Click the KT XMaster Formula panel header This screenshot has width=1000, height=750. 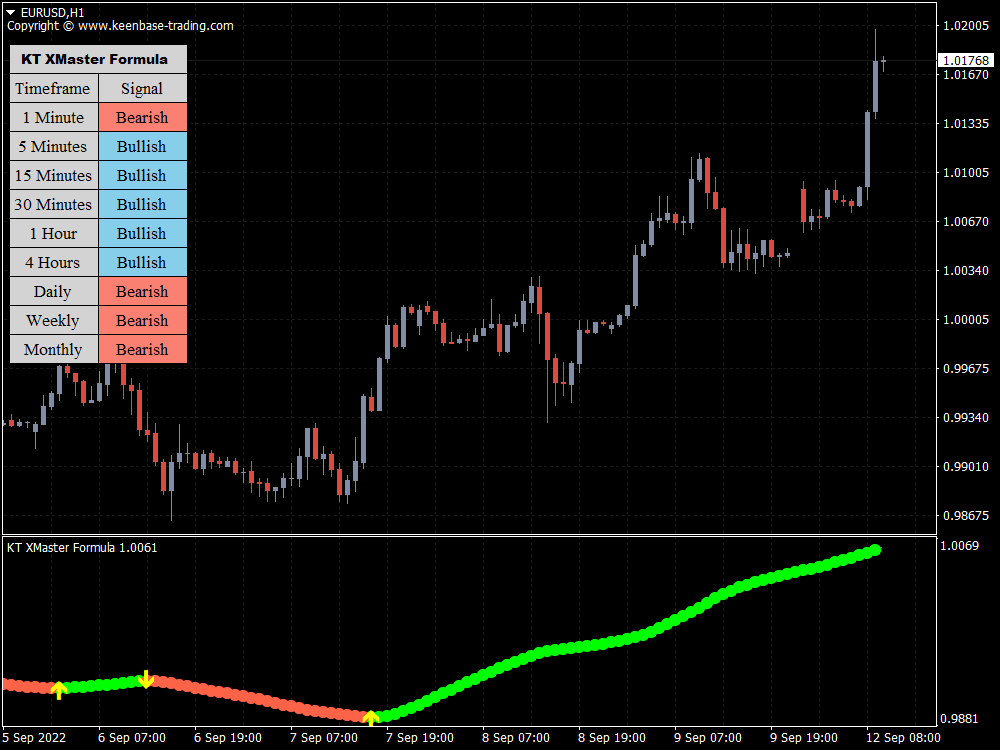98,59
